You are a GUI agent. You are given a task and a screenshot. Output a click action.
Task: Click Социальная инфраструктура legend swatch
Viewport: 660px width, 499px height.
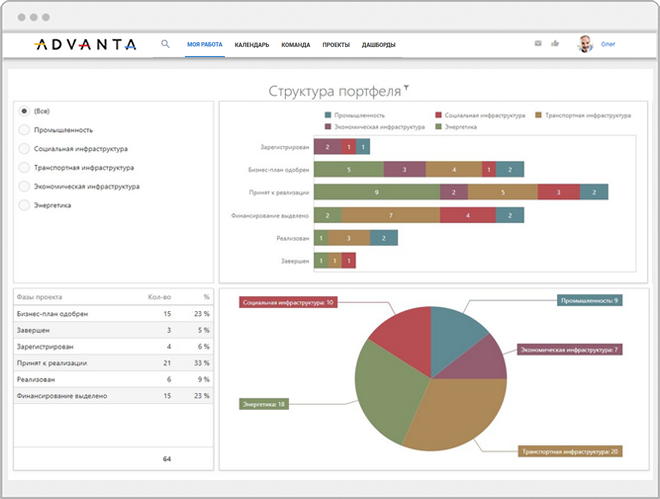click(439, 116)
